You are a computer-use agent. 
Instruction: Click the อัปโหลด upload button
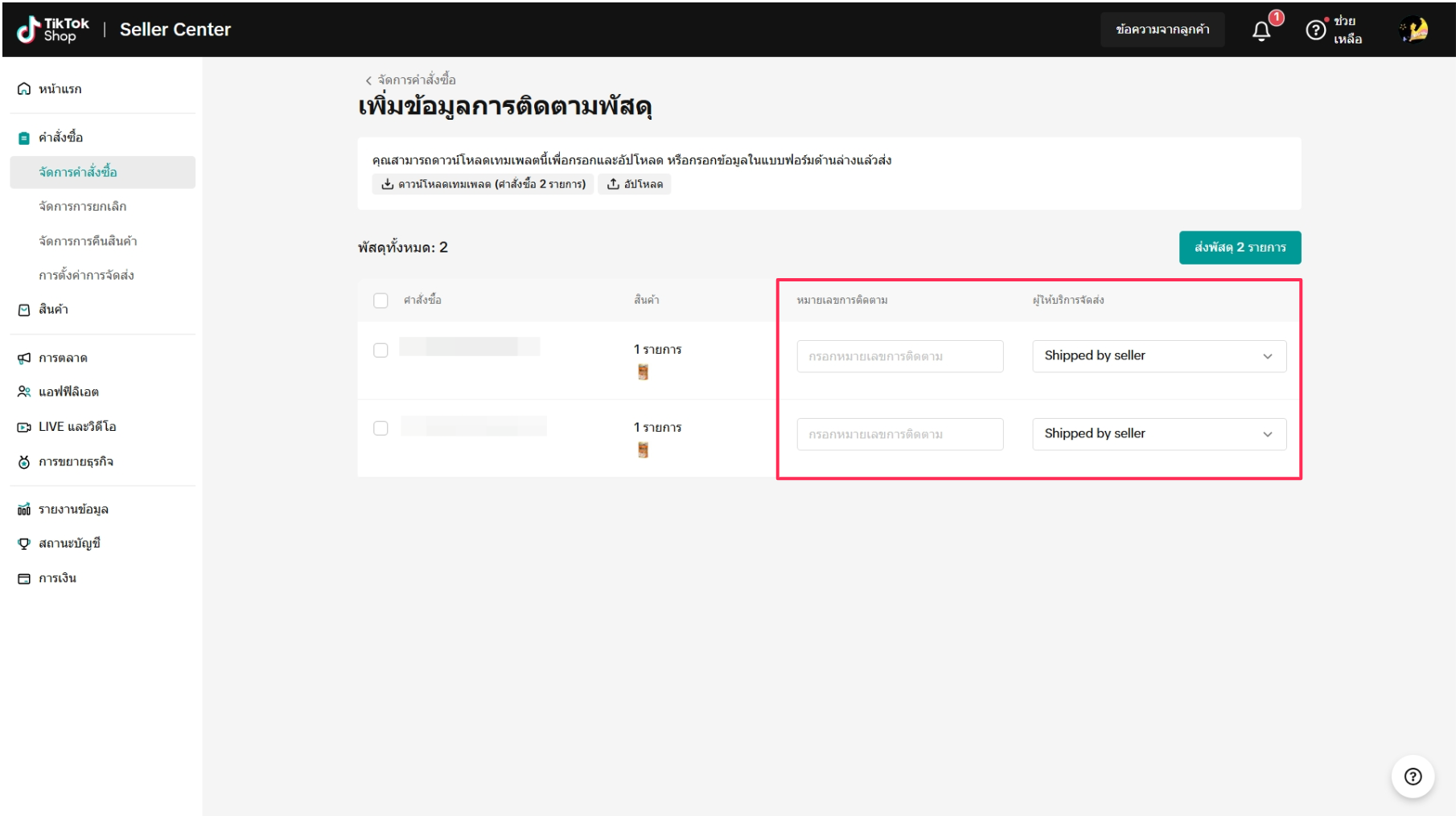tap(635, 184)
